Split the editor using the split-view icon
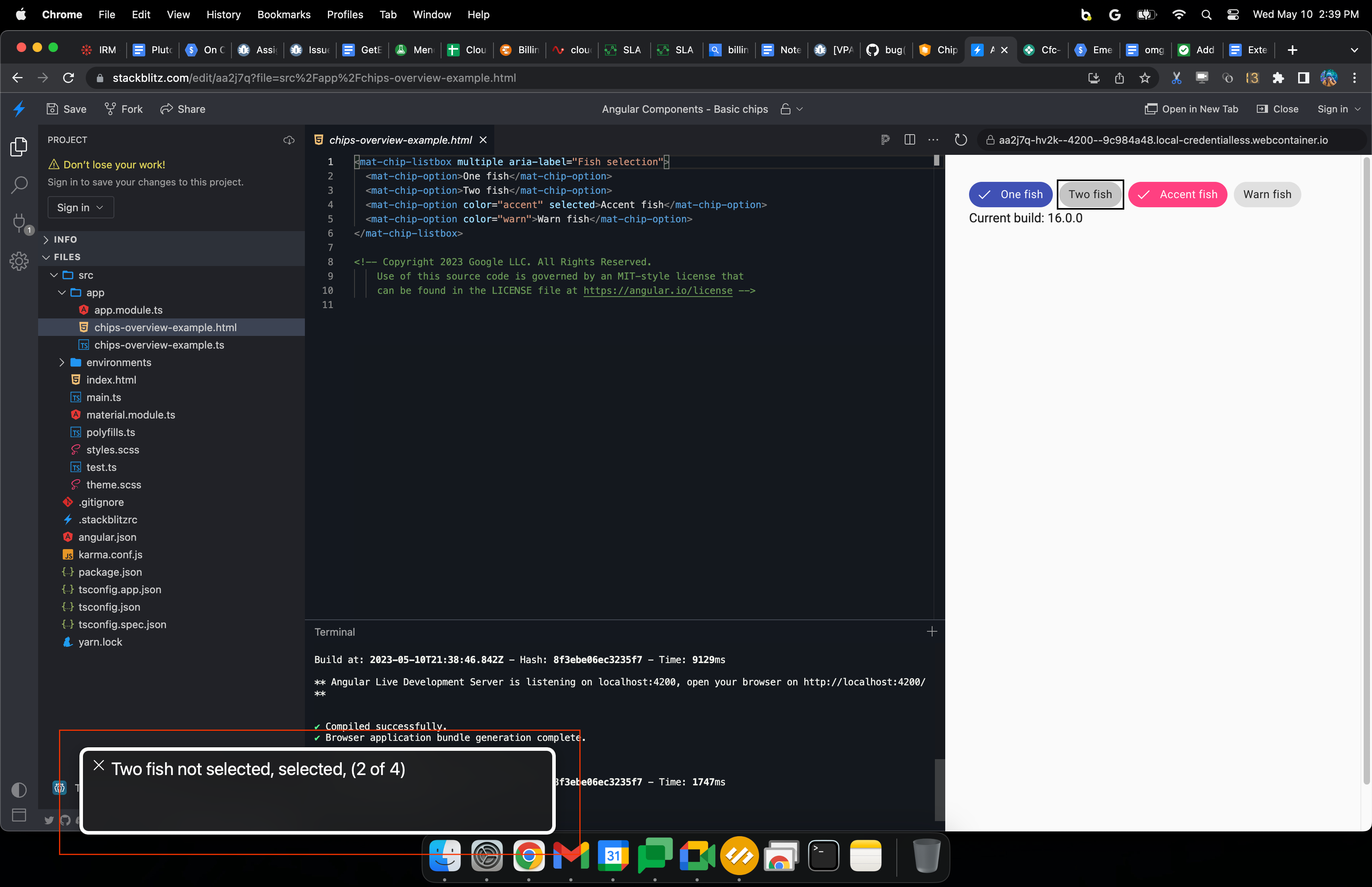 click(910, 140)
